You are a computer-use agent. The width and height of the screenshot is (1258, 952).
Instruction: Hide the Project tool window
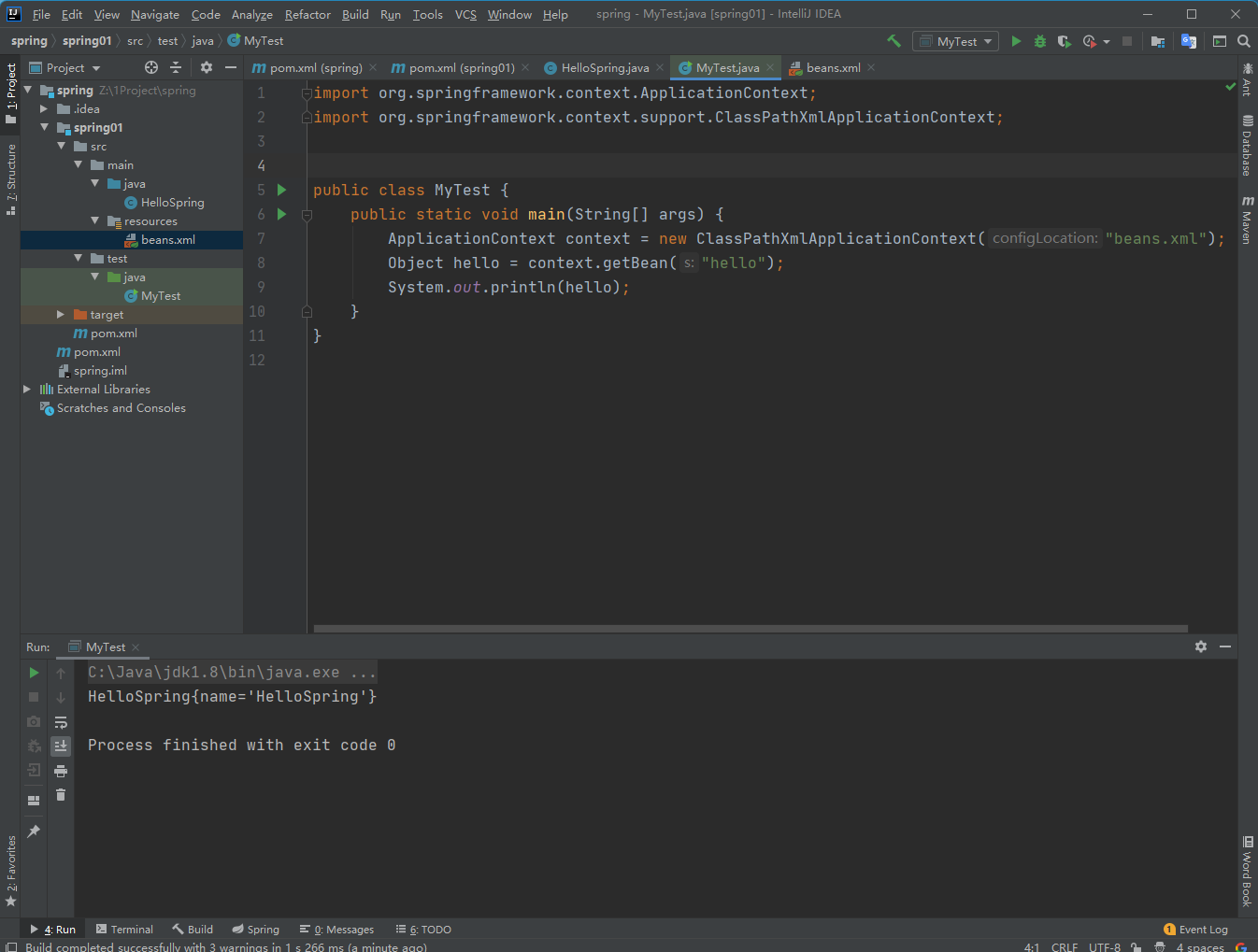(231, 67)
